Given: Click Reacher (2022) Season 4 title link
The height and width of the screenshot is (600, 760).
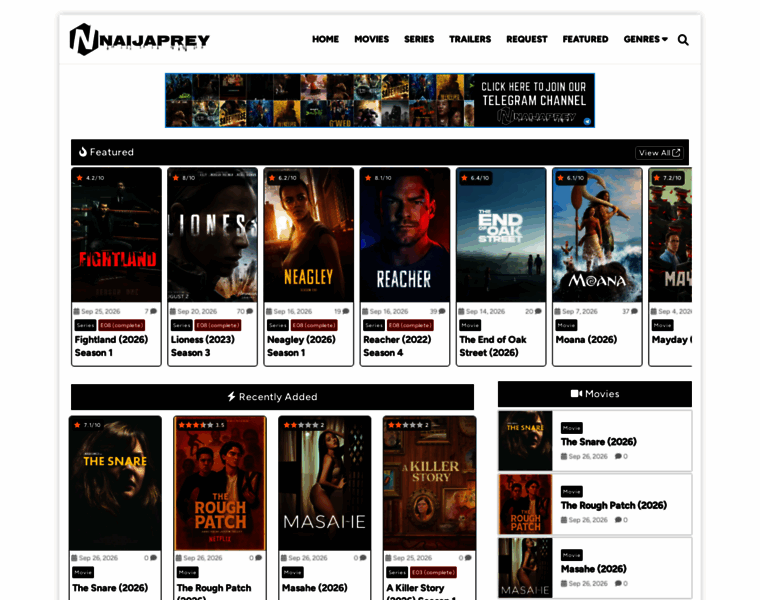Looking at the screenshot, I should tap(397, 346).
